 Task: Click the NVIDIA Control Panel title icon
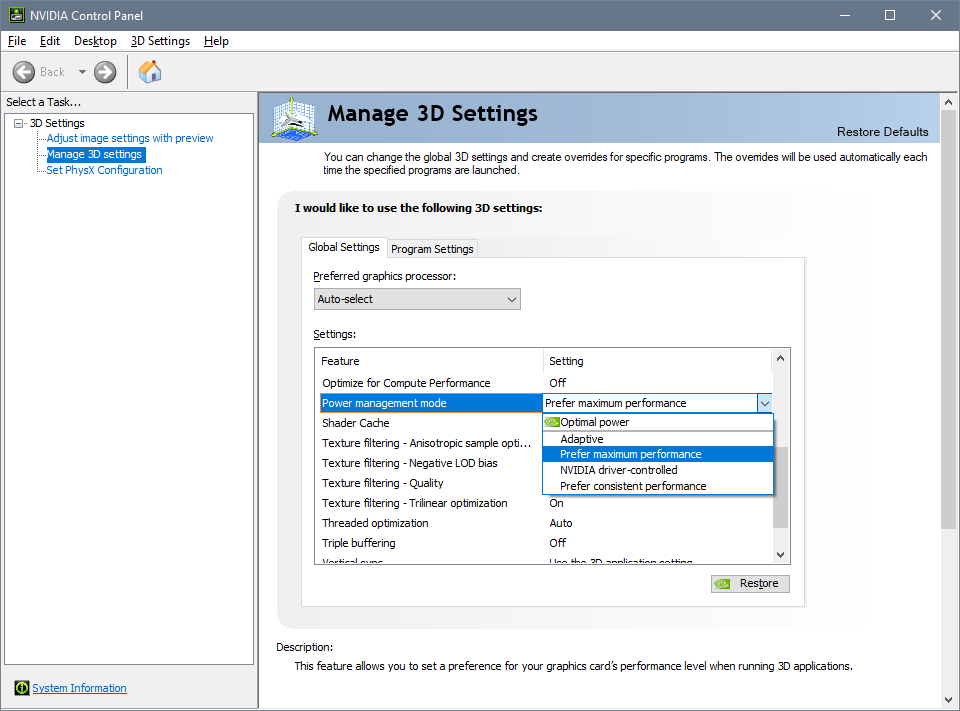[x=15, y=15]
